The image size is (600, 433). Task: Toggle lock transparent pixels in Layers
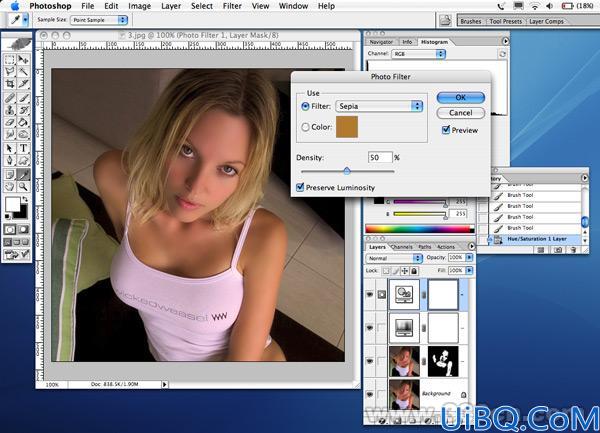click(386, 271)
